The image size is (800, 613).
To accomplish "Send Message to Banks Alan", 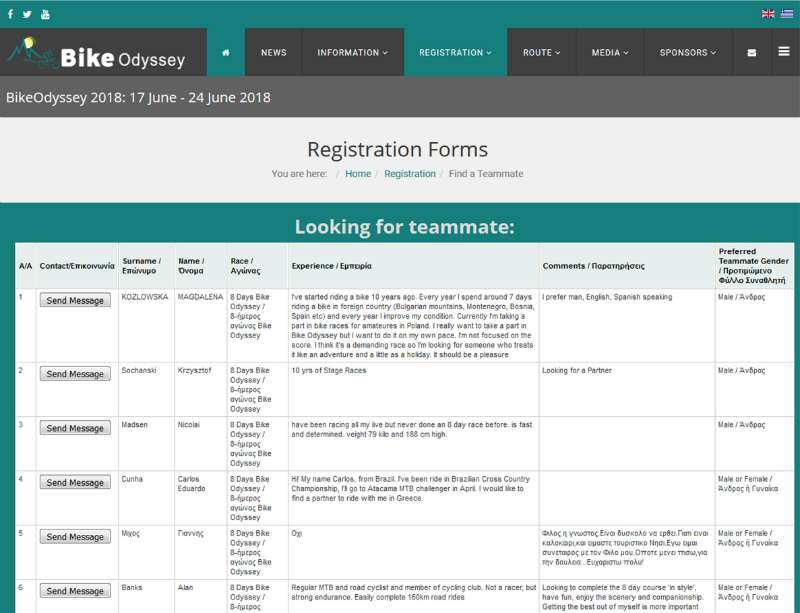I will (x=75, y=591).
